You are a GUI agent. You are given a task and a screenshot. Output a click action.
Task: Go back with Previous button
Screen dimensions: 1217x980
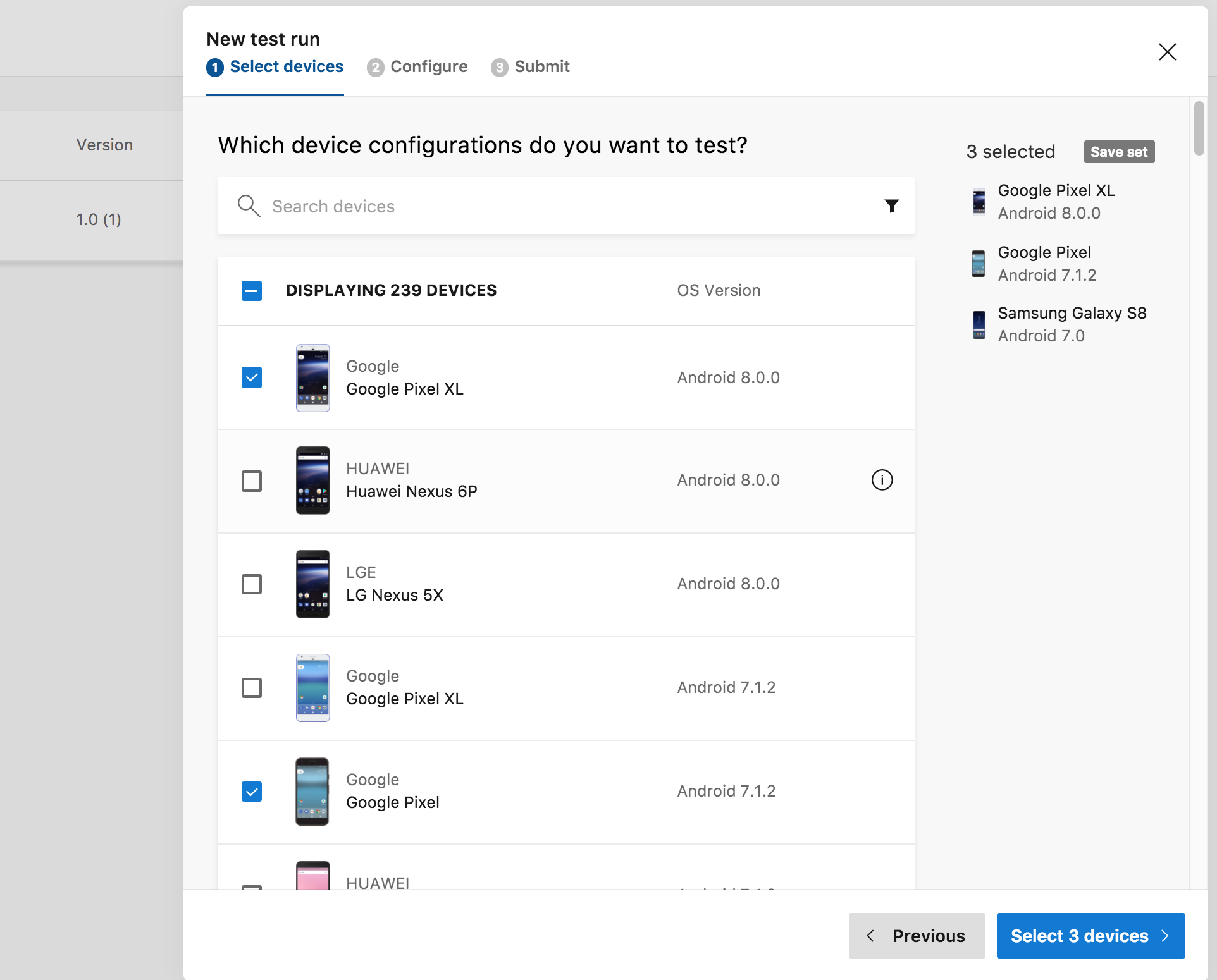(x=917, y=936)
